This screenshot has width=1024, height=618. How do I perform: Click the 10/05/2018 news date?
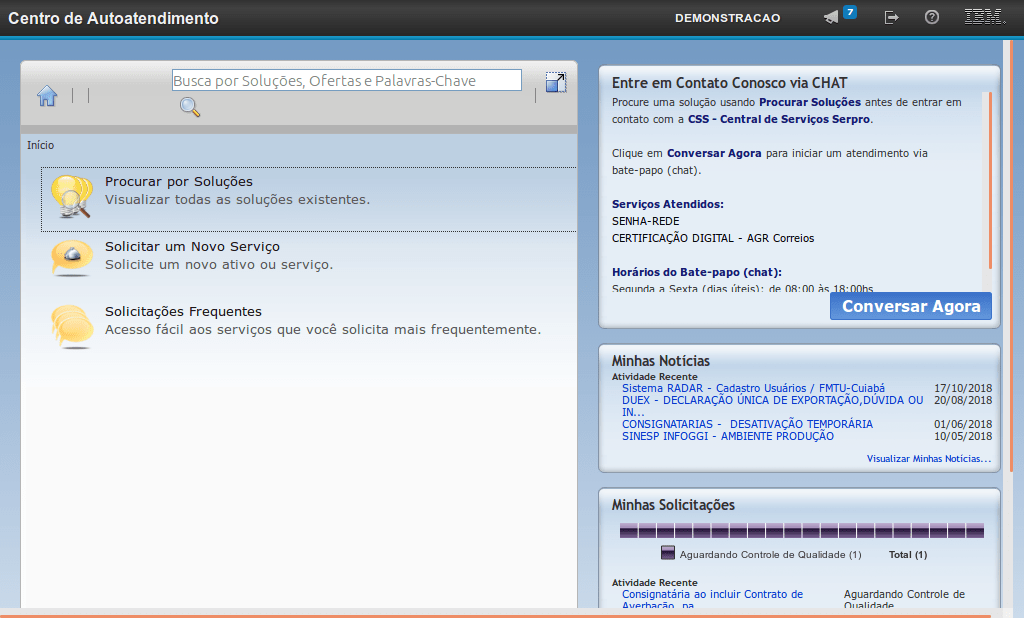[x=963, y=436]
